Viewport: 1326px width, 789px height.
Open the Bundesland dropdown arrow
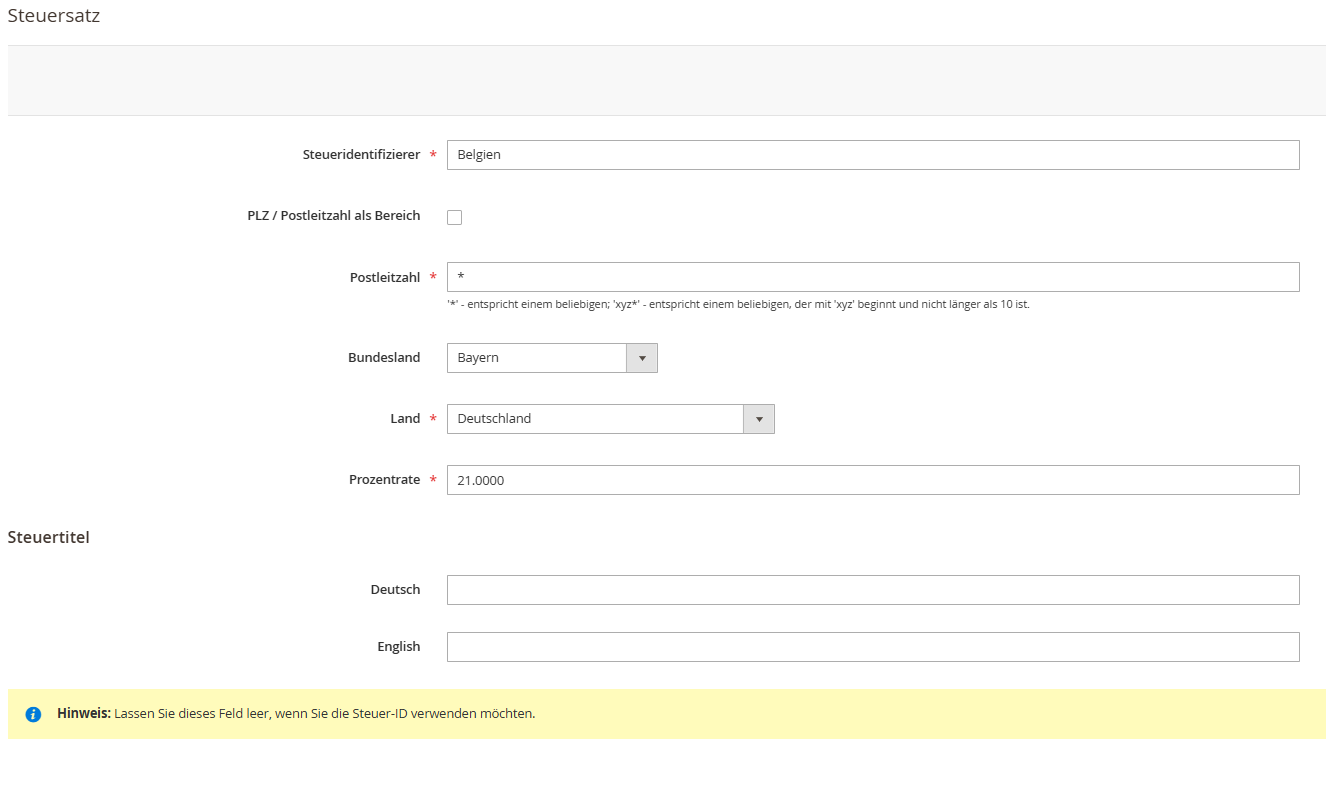[642, 358]
